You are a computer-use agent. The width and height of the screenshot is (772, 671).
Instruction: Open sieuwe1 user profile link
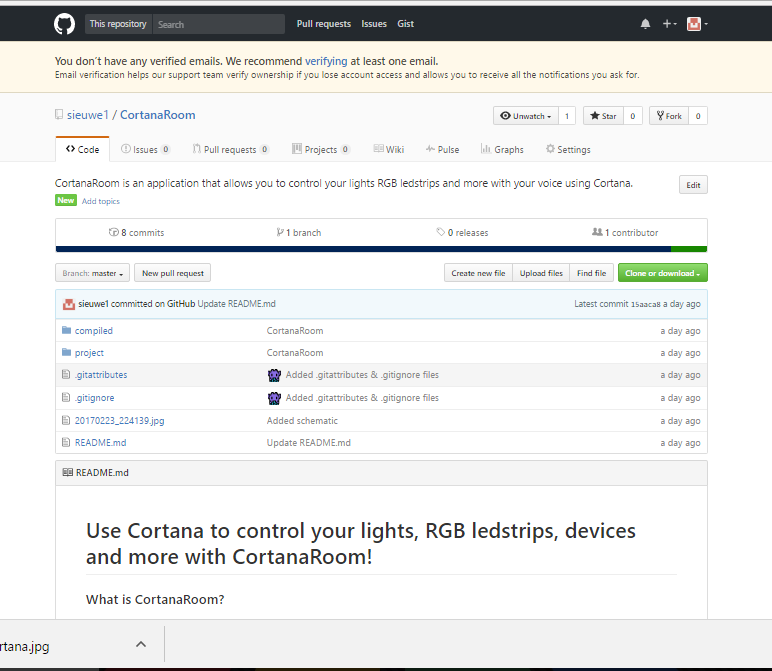click(x=87, y=115)
